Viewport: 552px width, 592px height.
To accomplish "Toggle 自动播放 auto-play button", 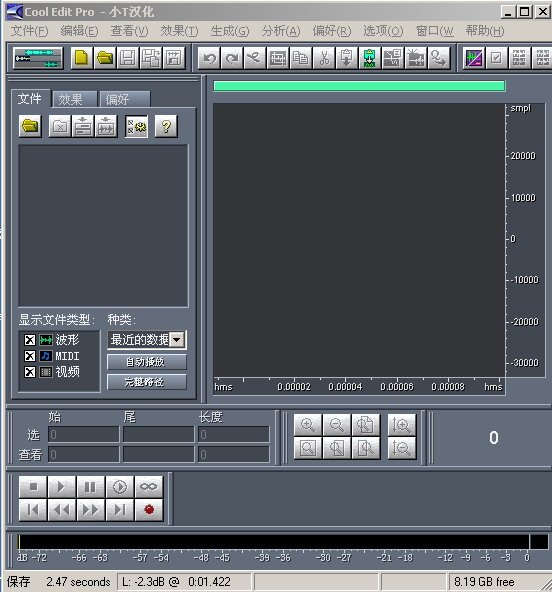I will (146, 362).
